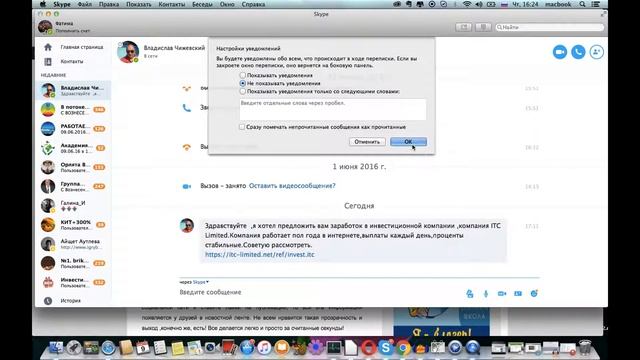640x360 pixels.
Task: Open the Правка menu
Action: pos(109,4)
